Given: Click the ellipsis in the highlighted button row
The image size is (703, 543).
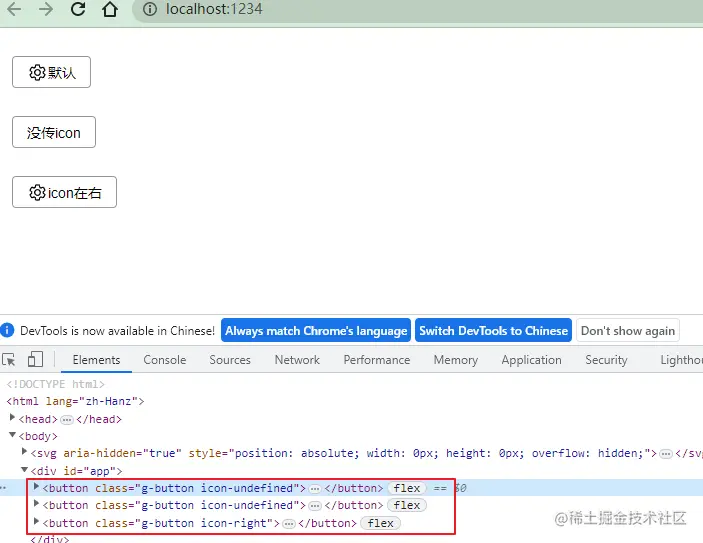Looking at the screenshot, I should (315, 489).
